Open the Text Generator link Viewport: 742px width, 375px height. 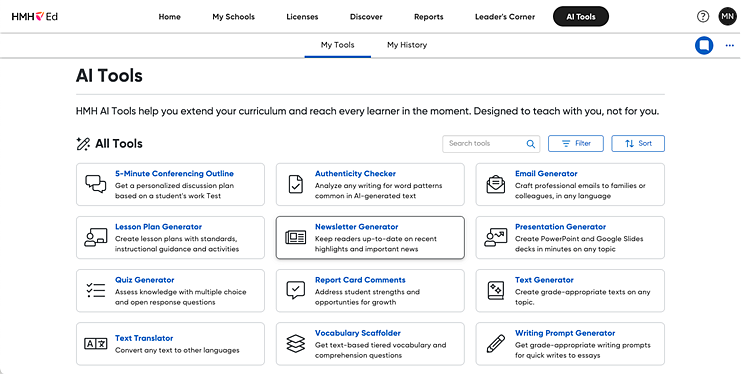[544, 280]
